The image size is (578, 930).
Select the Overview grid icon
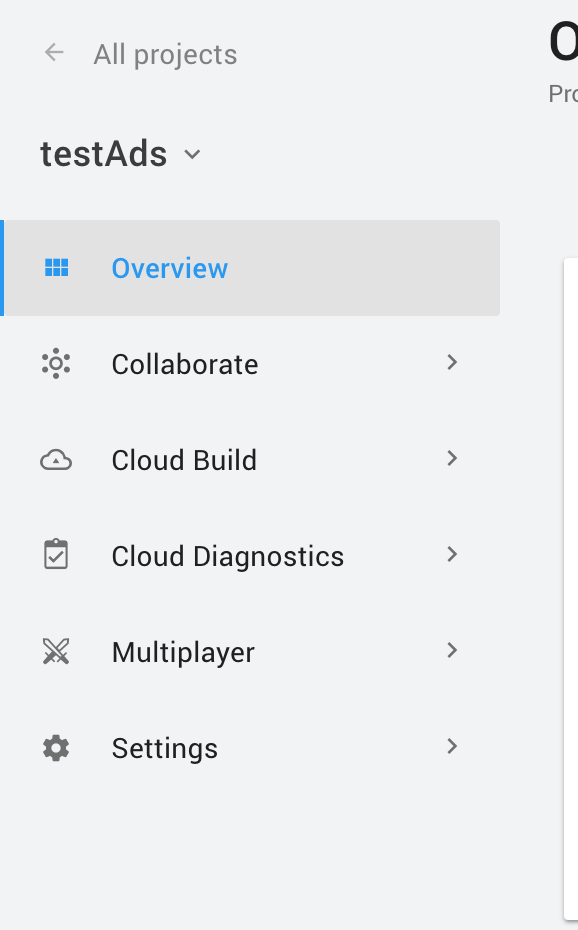coord(57,267)
